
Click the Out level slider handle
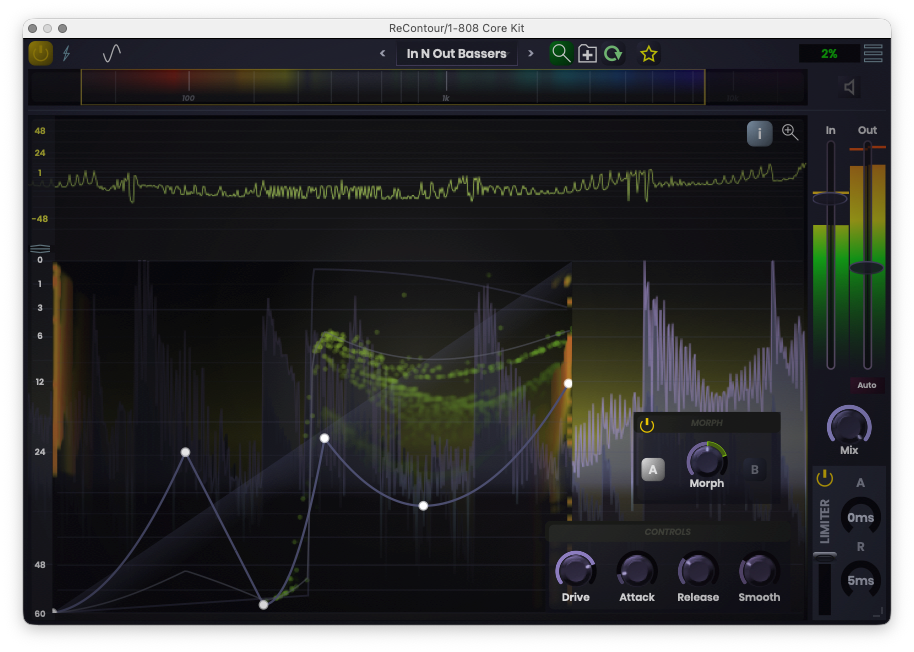867,268
